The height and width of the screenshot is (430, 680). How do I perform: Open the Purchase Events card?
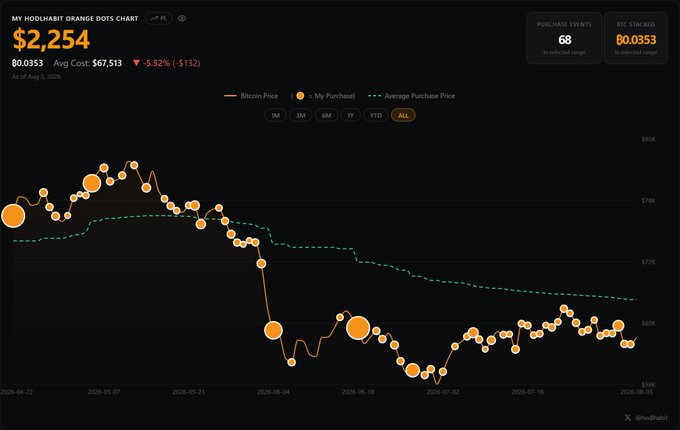564,38
